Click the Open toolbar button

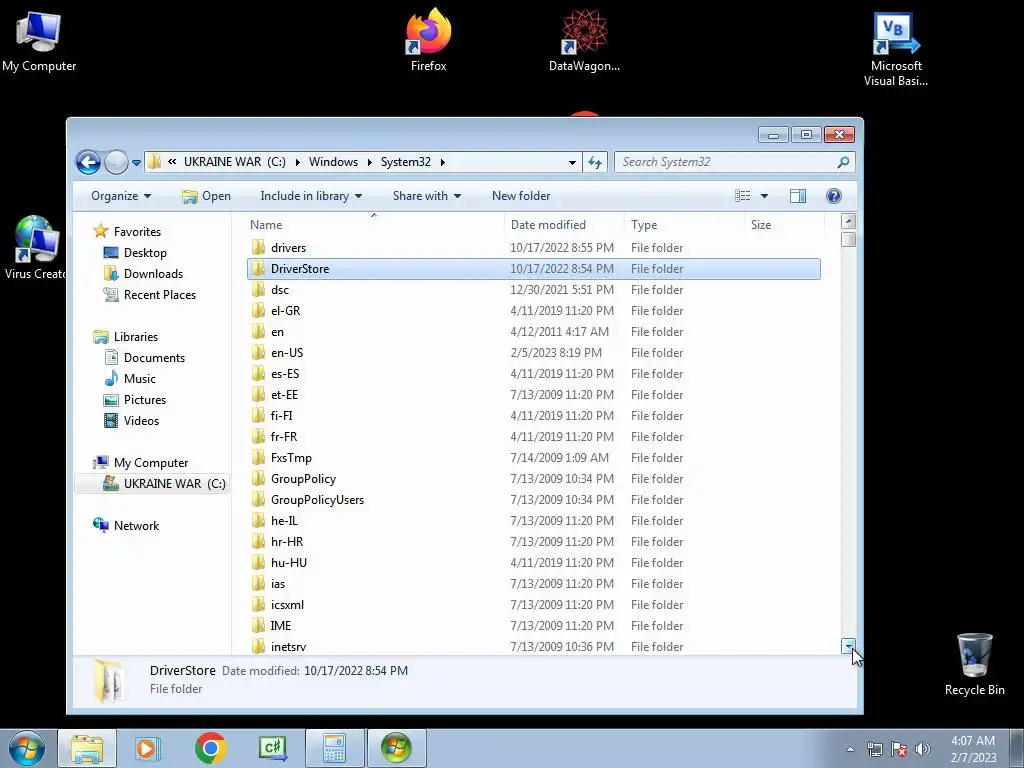pos(206,196)
